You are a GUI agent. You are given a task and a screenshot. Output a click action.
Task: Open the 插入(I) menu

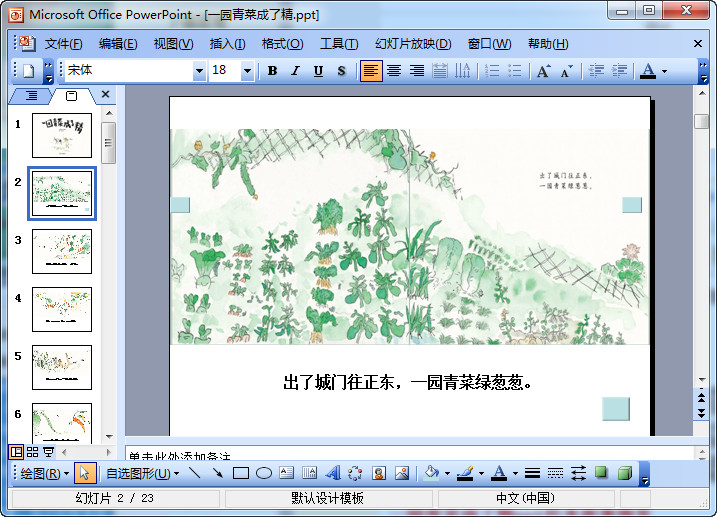[x=227, y=44]
